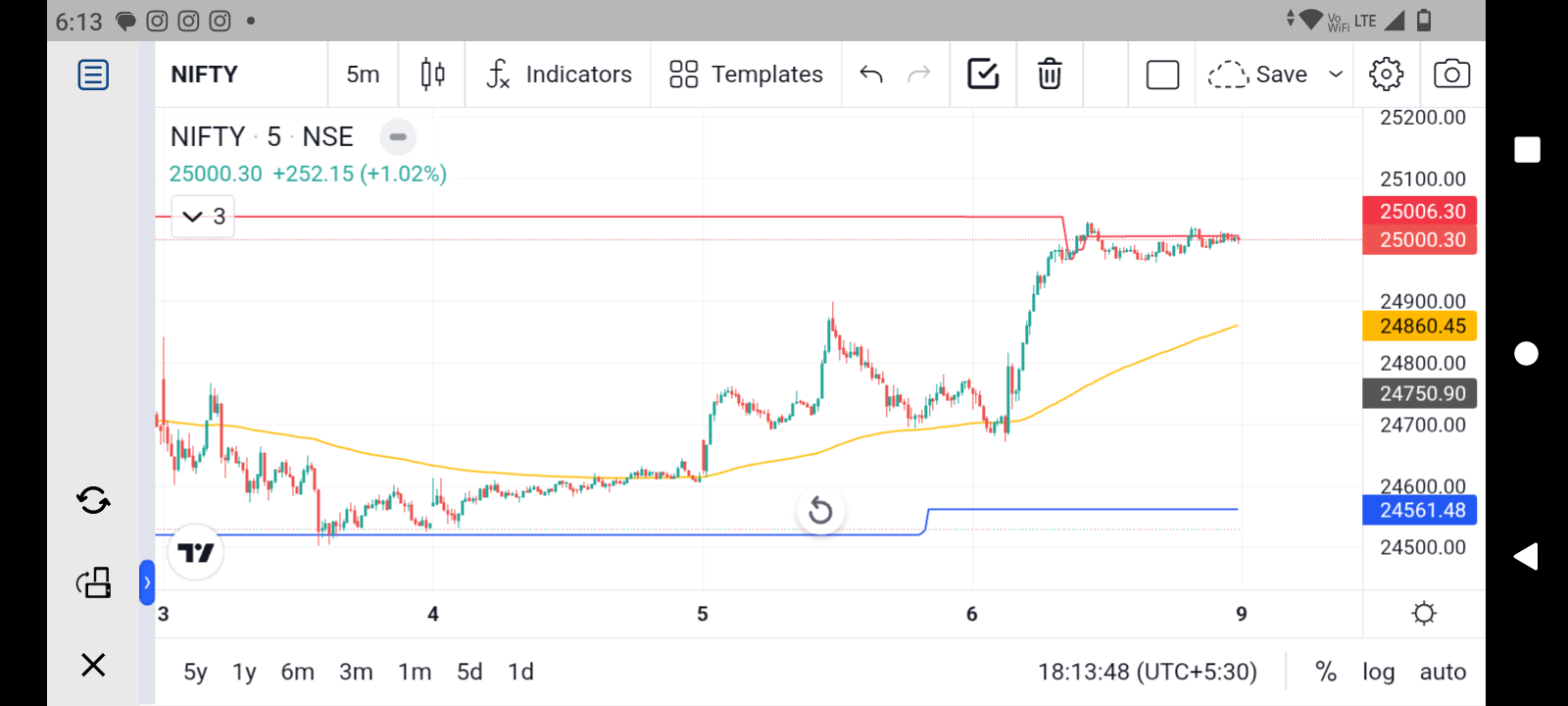The width and height of the screenshot is (1568, 706).
Task: Expand the left drawing toolbar handle
Action: point(147,582)
